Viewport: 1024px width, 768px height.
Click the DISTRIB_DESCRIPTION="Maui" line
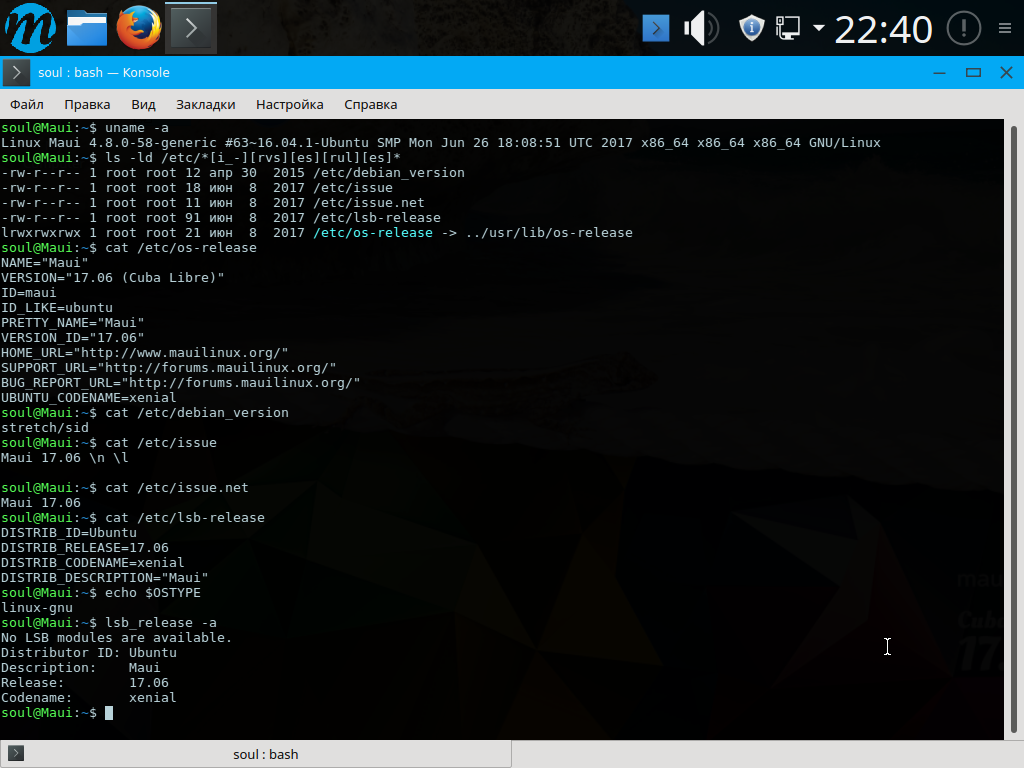click(104, 578)
